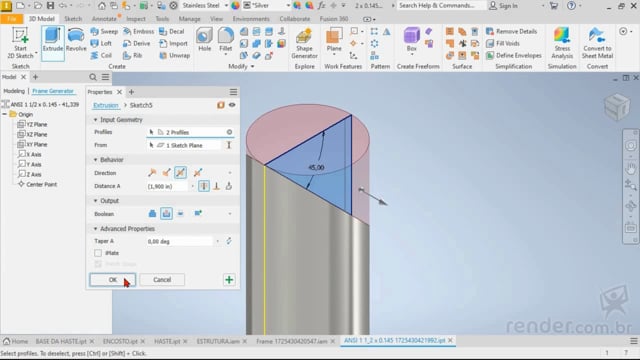
Task: Switch to Frame Generator browser link
Action: tap(53, 91)
